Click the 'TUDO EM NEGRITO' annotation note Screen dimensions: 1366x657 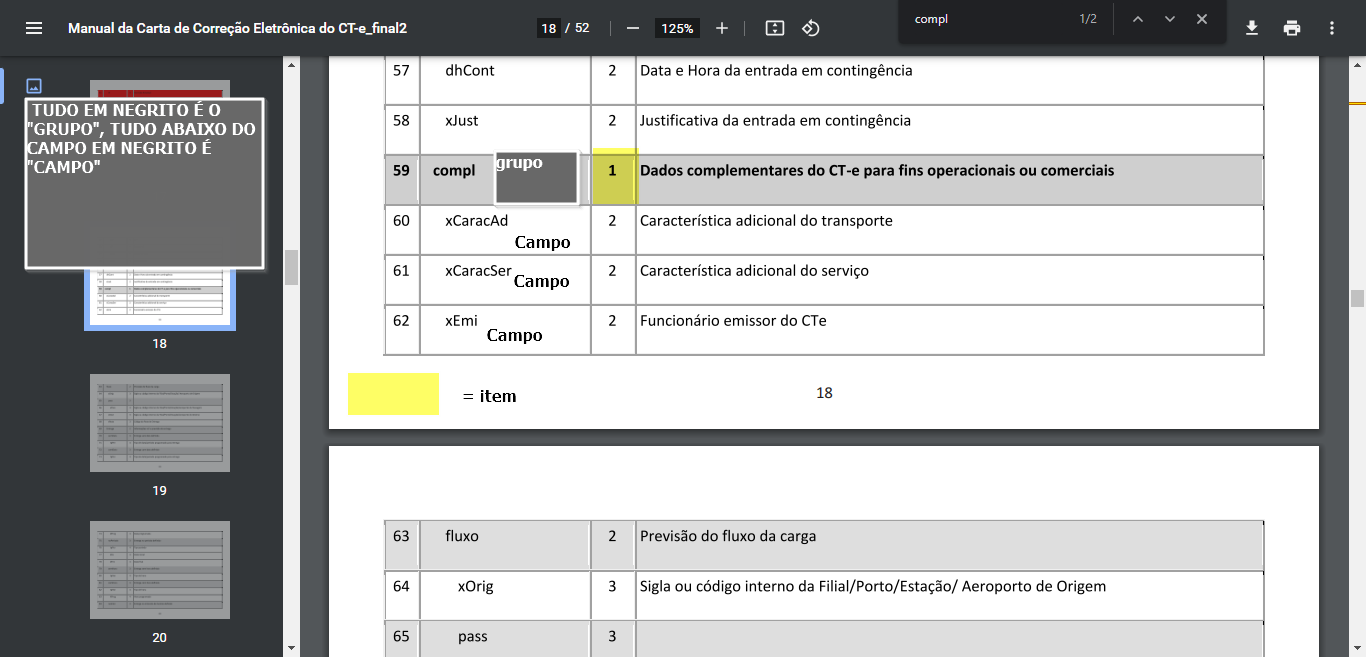click(144, 183)
